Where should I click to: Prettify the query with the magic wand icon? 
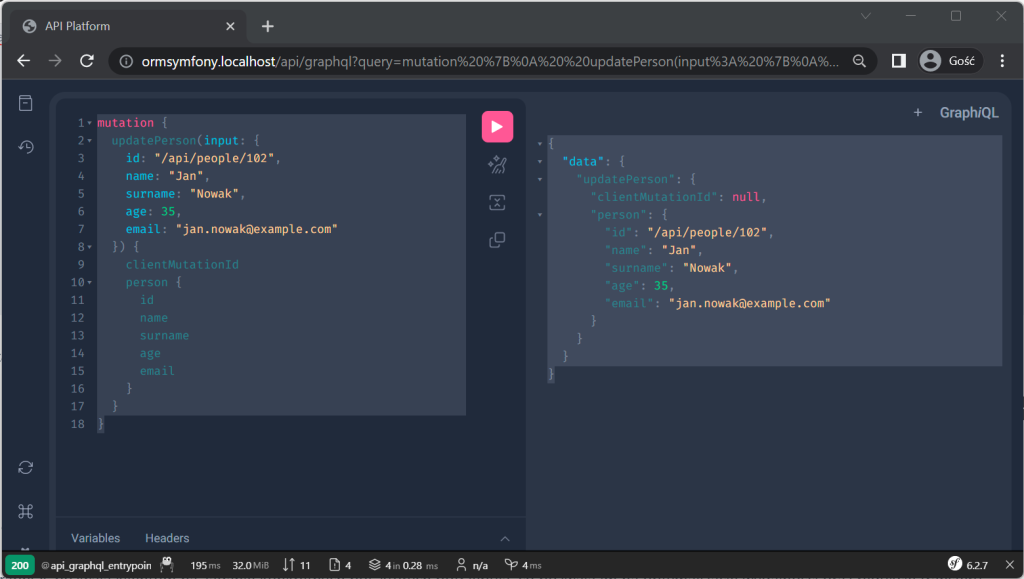tap(497, 164)
